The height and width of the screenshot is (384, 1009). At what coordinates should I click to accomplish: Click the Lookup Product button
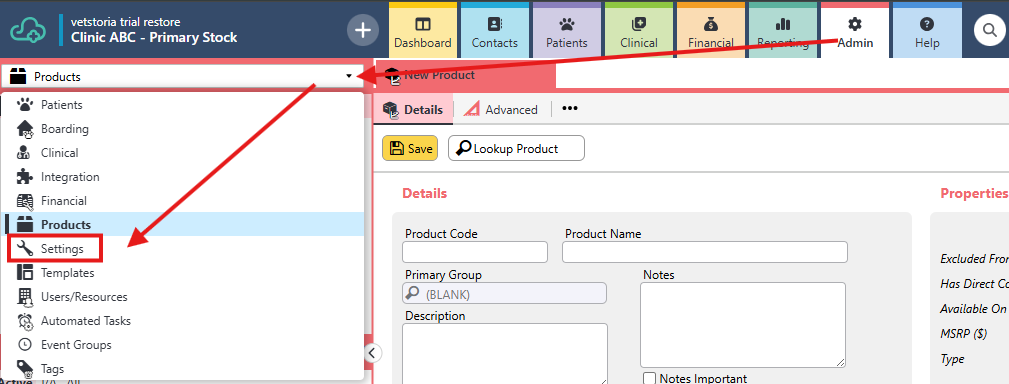516,148
